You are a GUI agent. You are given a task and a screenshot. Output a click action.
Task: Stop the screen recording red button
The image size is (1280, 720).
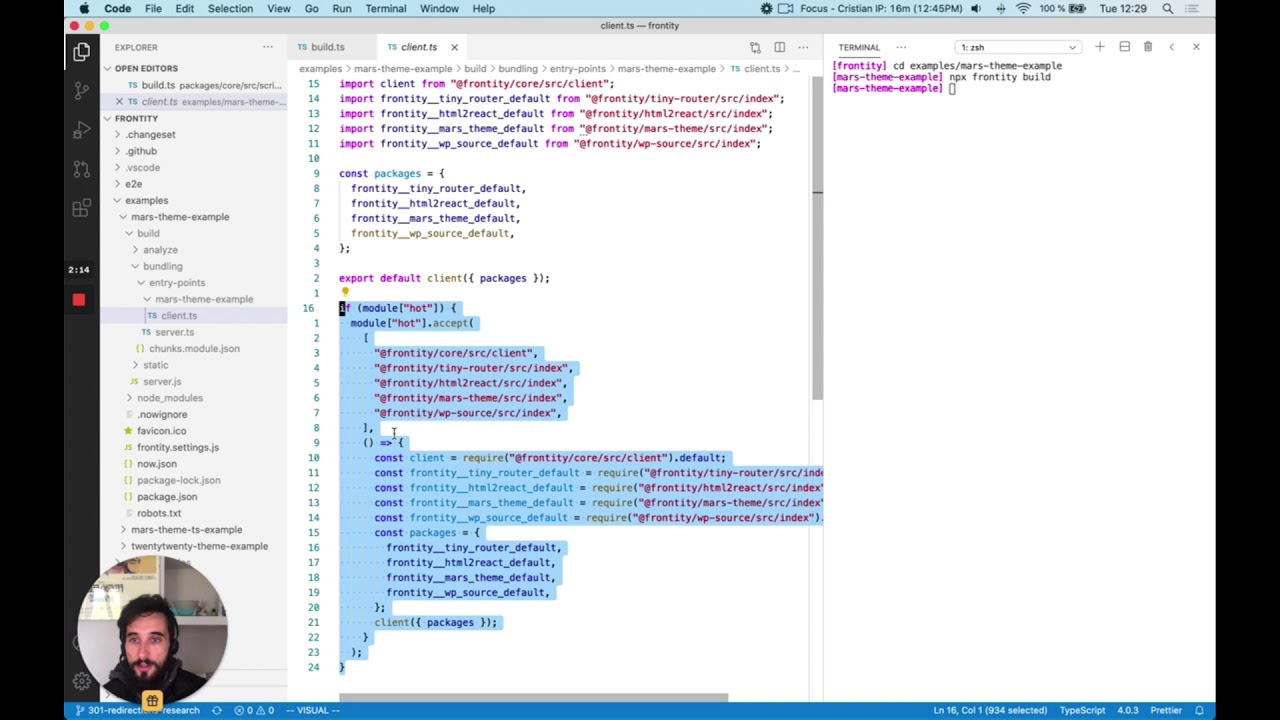79,300
